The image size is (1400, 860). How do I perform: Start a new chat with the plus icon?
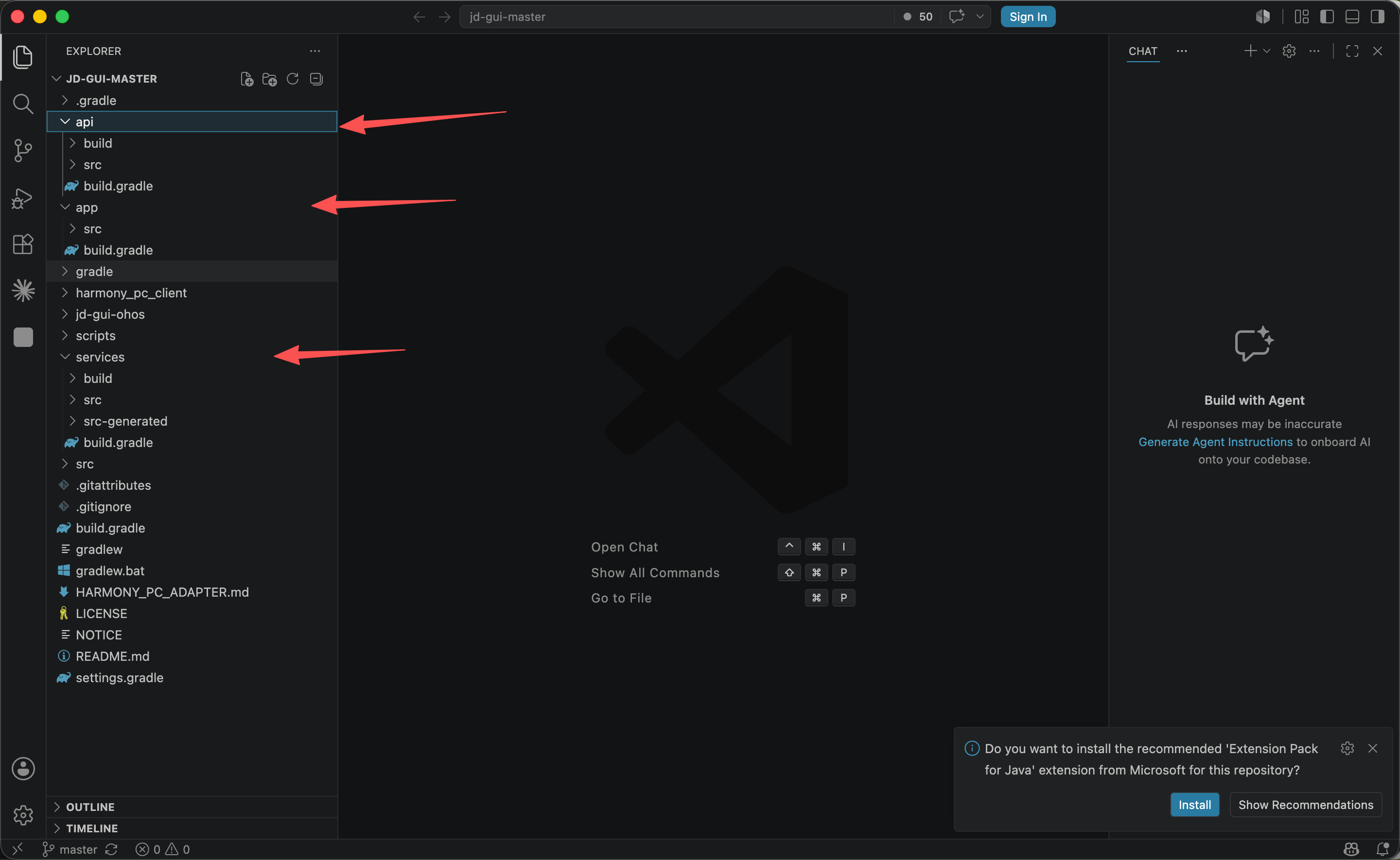tap(1250, 51)
